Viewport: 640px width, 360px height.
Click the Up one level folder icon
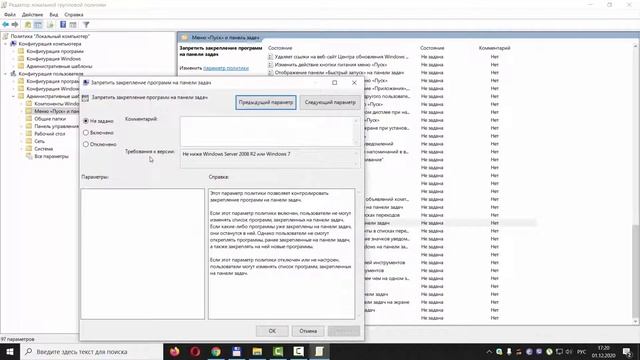(28, 25)
